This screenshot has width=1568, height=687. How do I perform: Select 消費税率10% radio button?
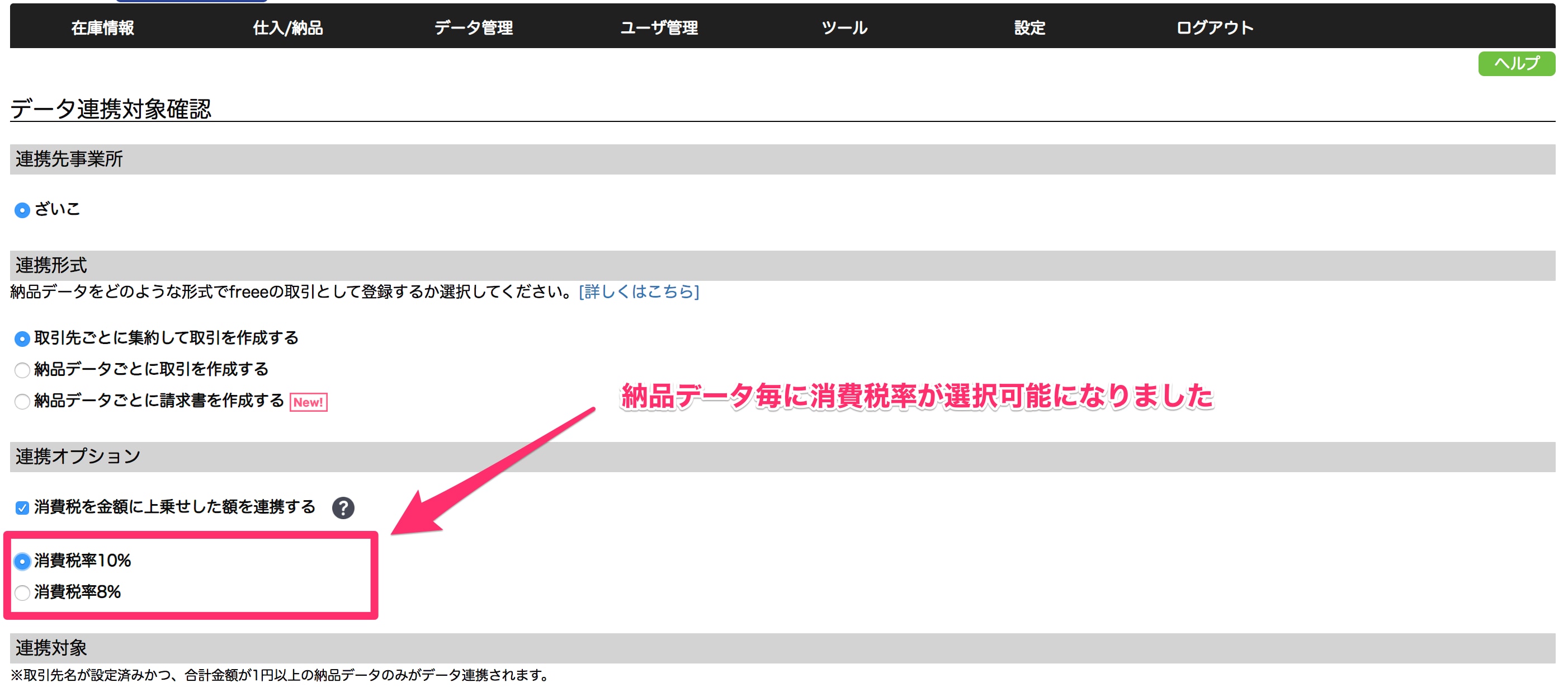click(22, 561)
